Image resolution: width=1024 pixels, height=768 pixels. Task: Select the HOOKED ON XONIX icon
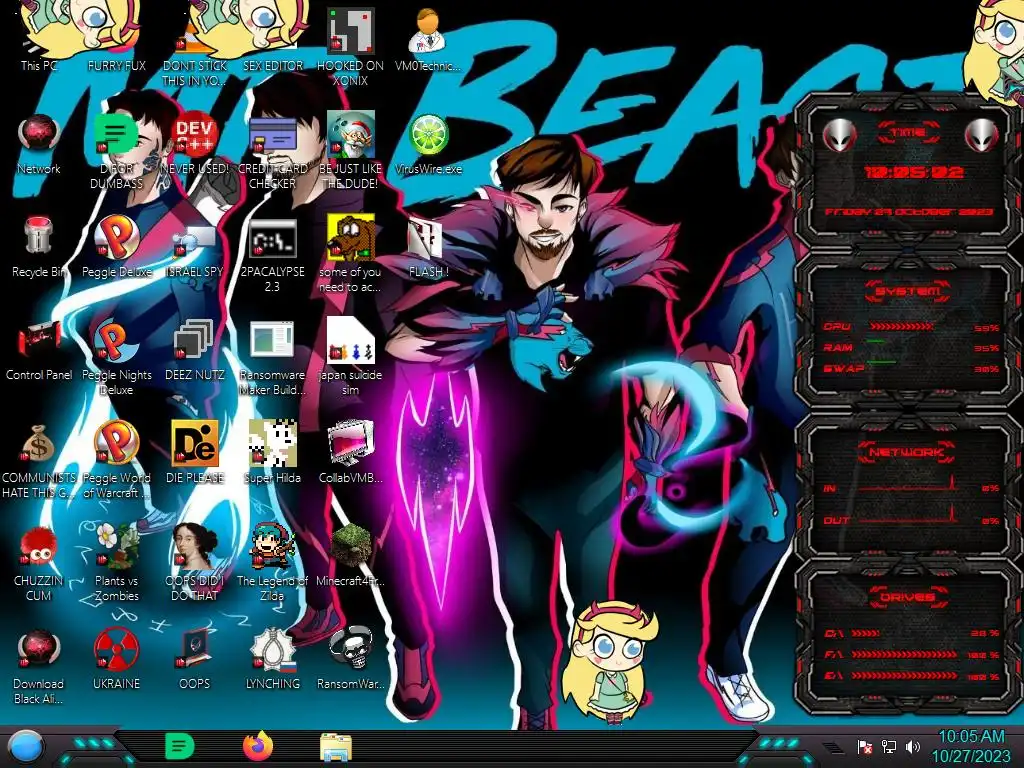pyautogui.click(x=351, y=47)
